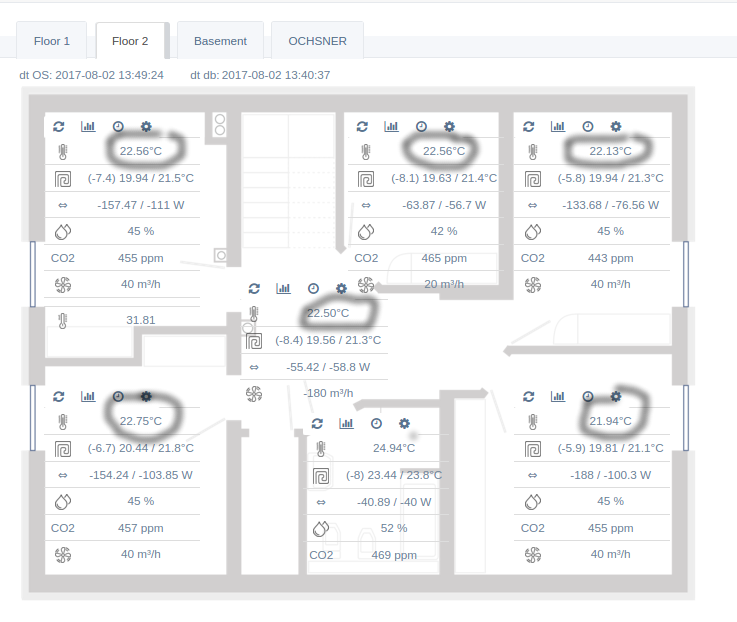Screen dimensions: 737x622
Task: Click the value -55.42 / -58.8 W
Action: pos(328,367)
